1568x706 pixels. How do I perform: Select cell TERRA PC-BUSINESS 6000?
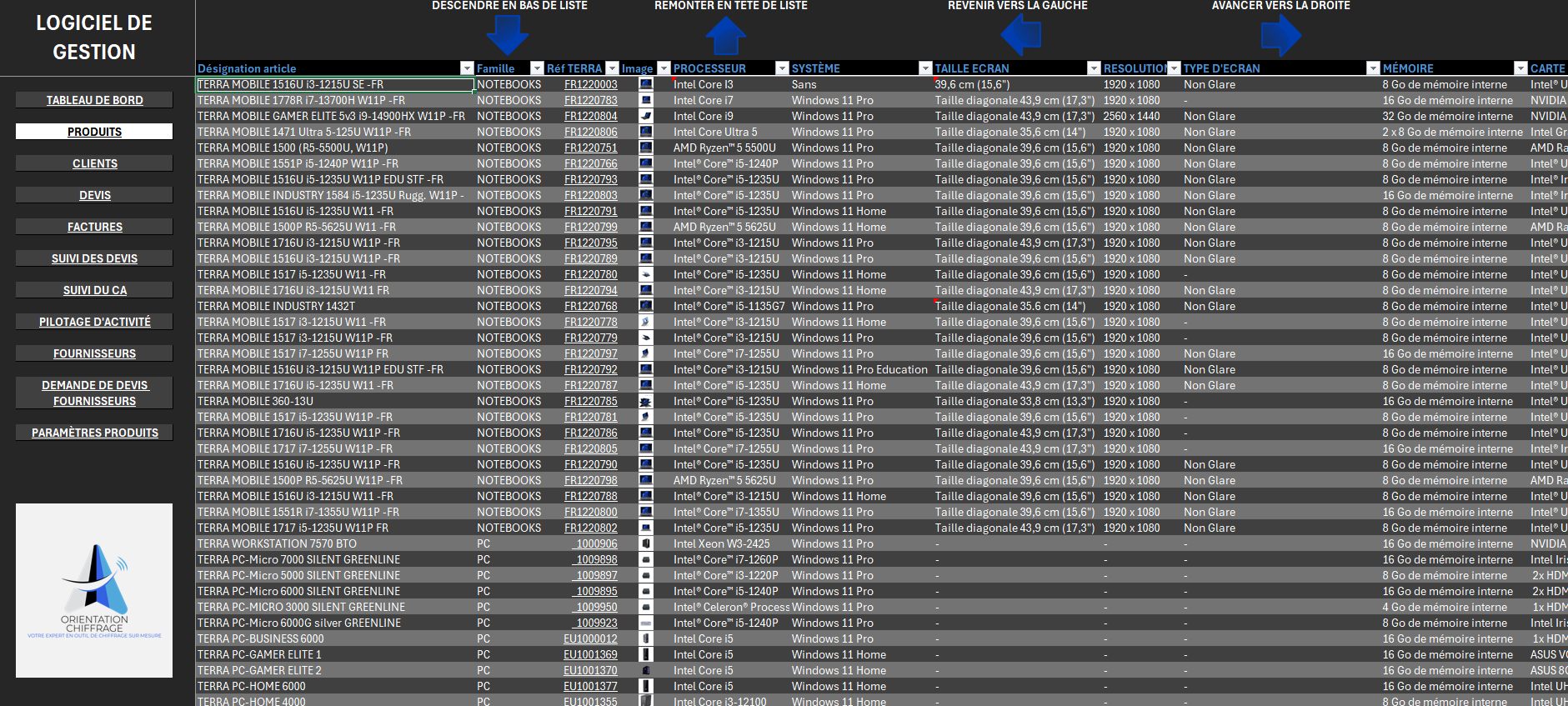[335, 638]
